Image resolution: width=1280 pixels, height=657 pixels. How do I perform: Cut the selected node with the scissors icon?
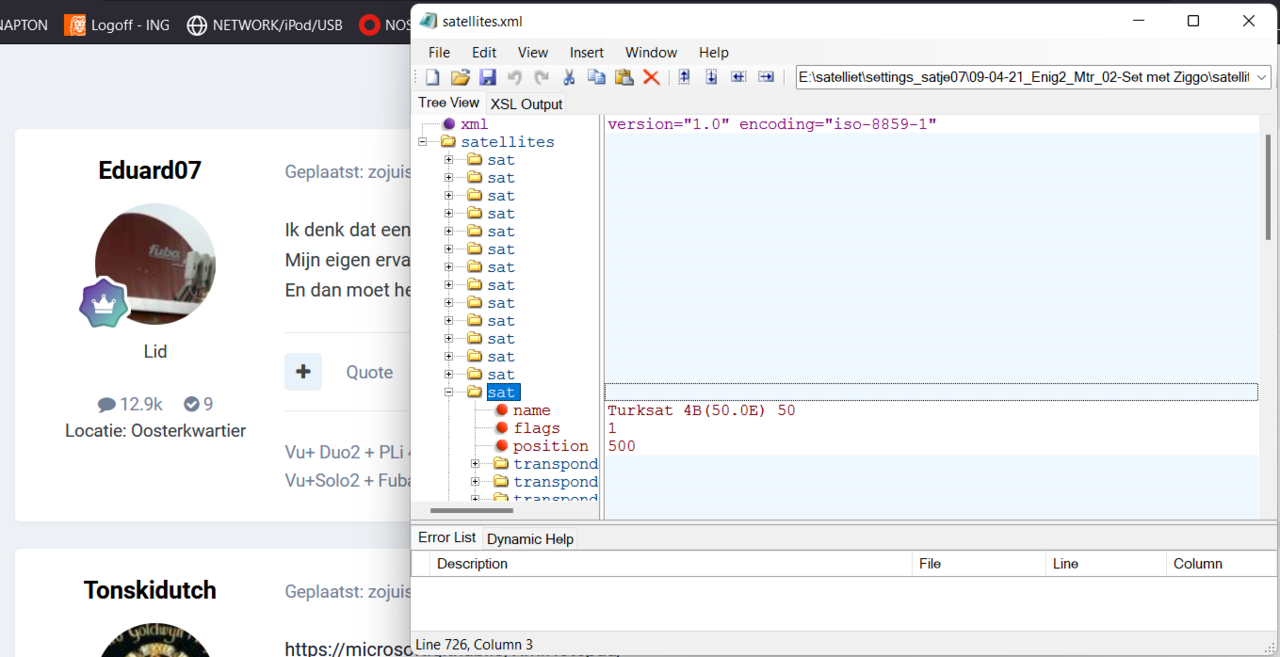pyautogui.click(x=568, y=76)
